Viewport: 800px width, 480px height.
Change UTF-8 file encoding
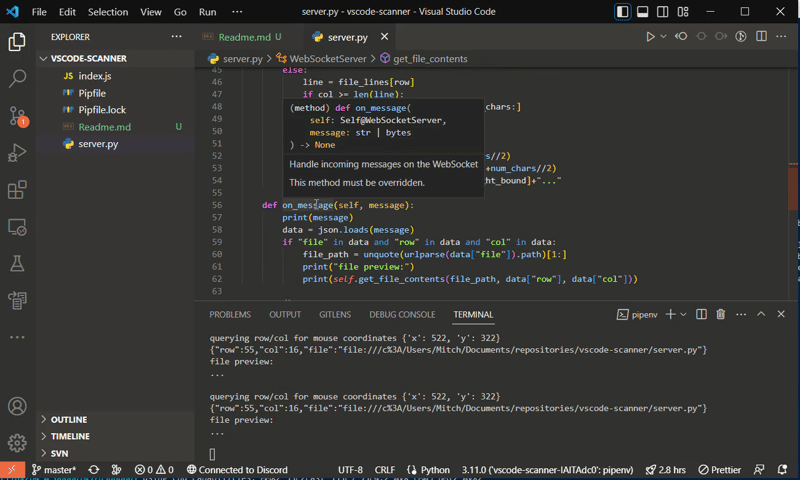(350, 470)
